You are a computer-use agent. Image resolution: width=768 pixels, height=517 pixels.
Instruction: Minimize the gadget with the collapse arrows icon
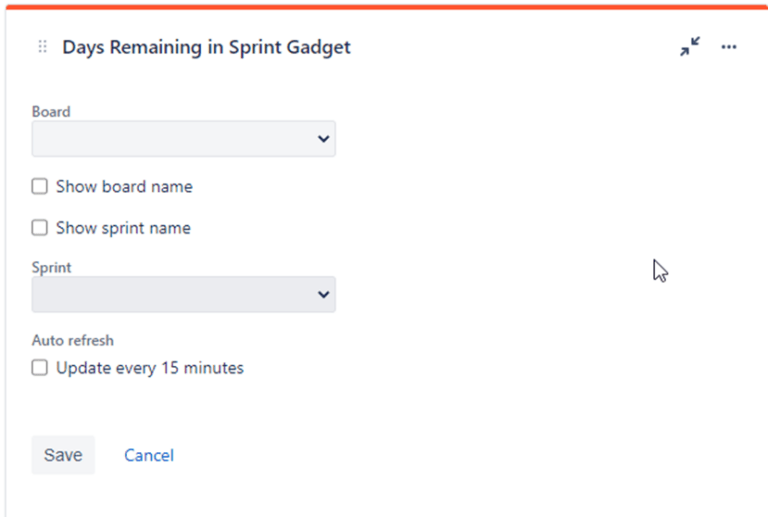[x=690, y=47]
